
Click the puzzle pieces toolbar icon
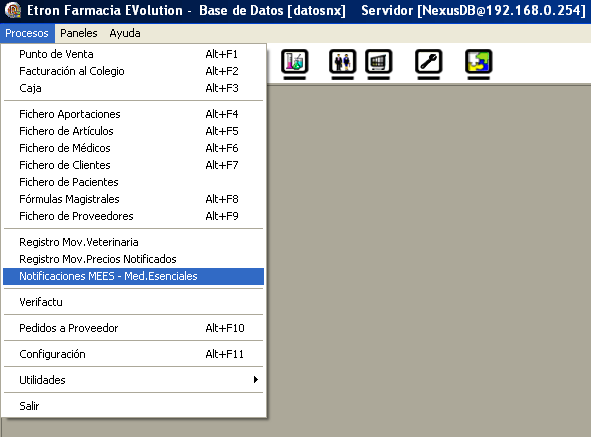478,62
